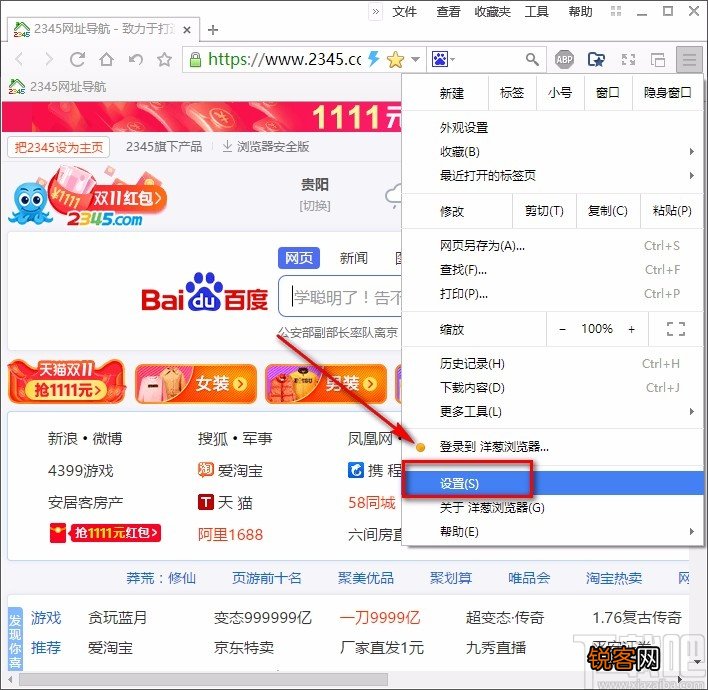Open the Baidu paw search engine selector
Screen dimensions: 708x690
[443, 59]
